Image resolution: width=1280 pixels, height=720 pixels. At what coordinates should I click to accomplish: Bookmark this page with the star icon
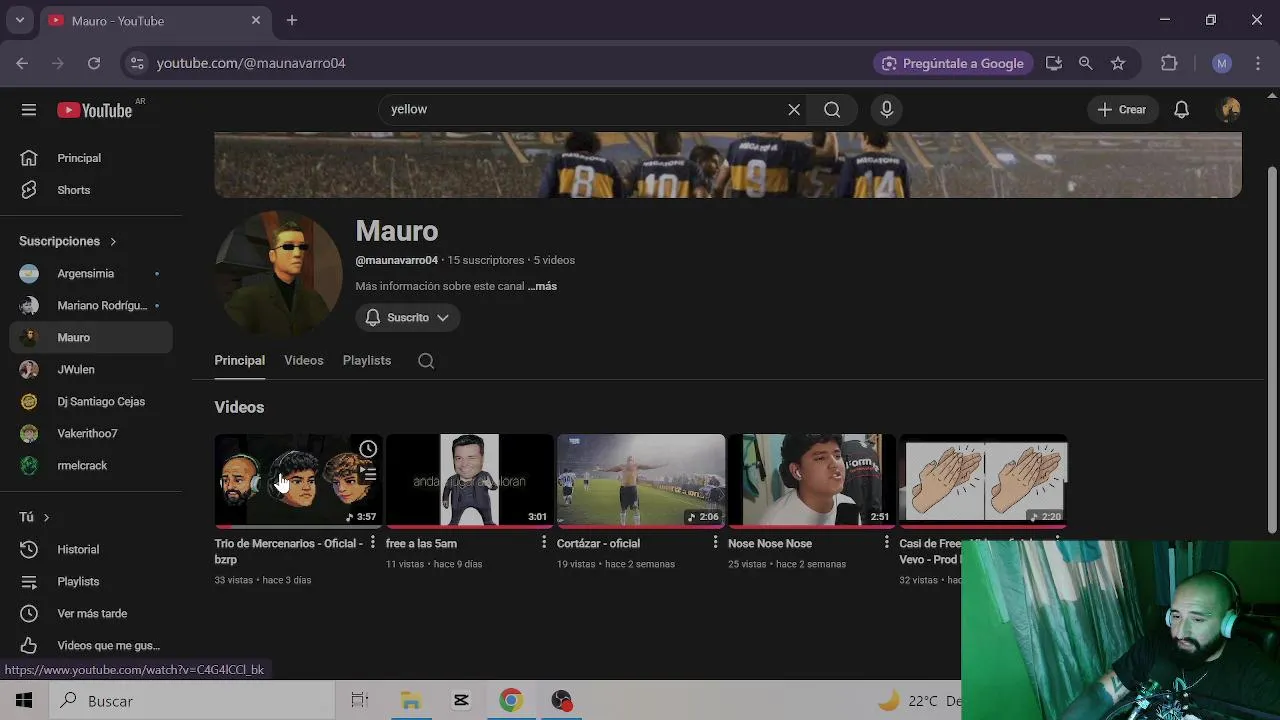(x=1118, y=63)
